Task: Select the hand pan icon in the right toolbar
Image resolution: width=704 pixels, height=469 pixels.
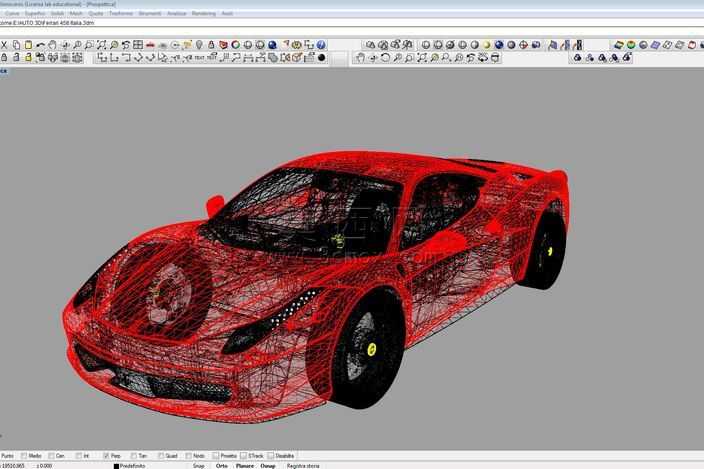Action: point(360,57)
